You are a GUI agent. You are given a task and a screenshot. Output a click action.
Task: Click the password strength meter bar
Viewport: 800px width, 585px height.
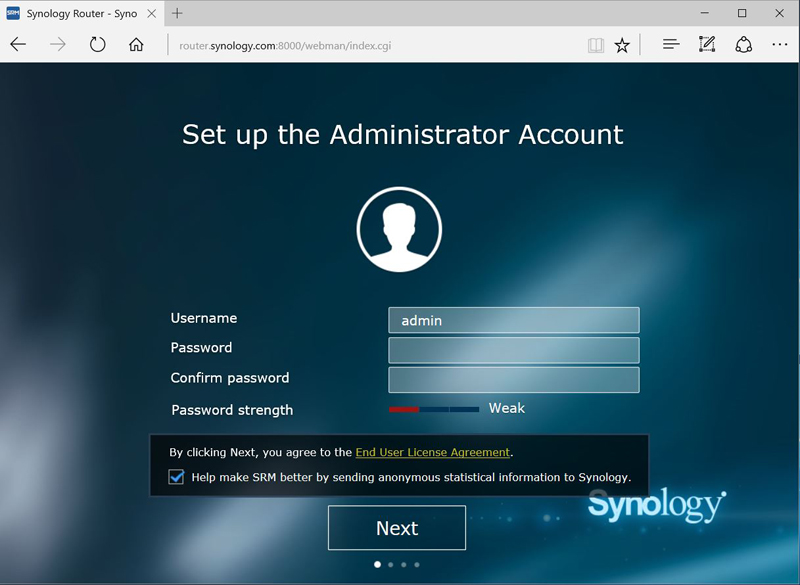coord(434,409)
